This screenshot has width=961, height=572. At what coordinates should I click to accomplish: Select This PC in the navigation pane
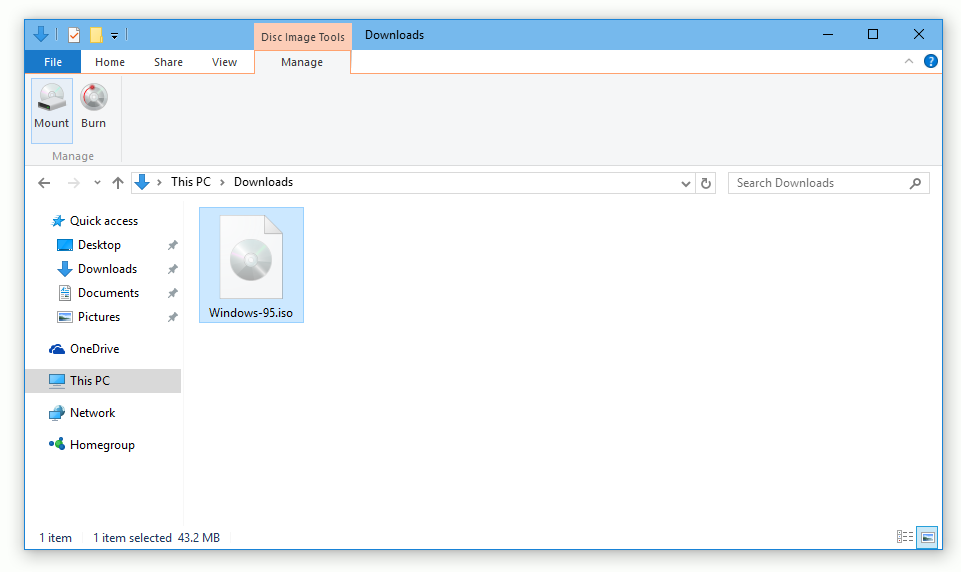tap(103, 381)
